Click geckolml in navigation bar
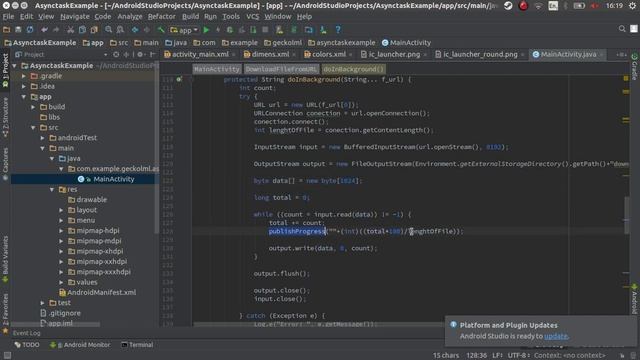This screenshot has height=360, width=640. pyautogui.click(x=283, y=42)
